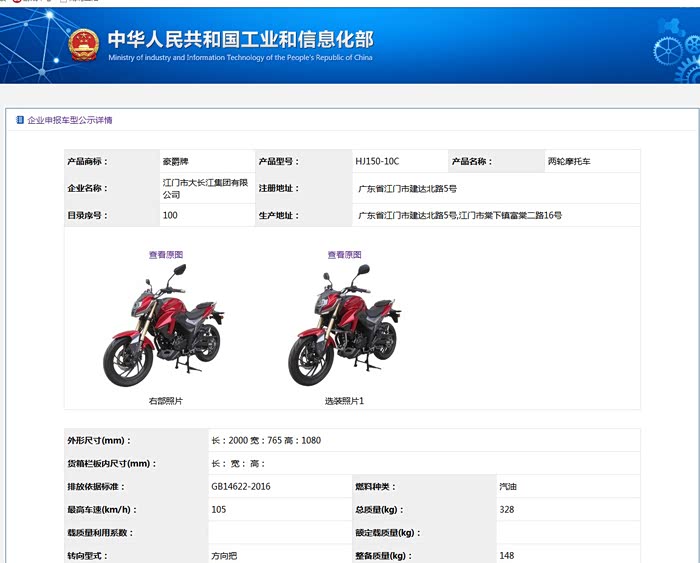Click the 选装照片1 motorcycle photo
The width and height of the screenshot is (700, 563).
point(343,323)
